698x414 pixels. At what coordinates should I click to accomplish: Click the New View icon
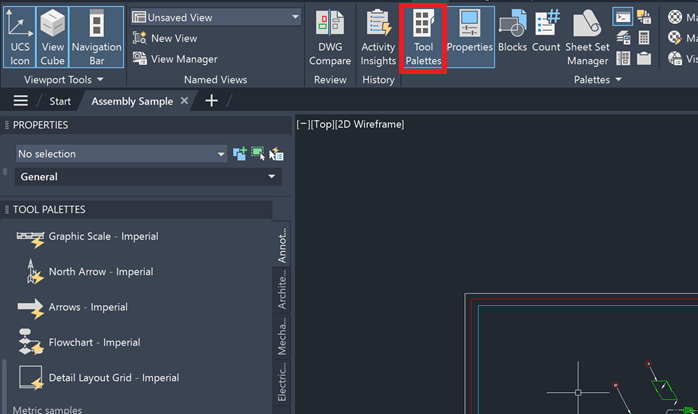[x=140, y=38]
